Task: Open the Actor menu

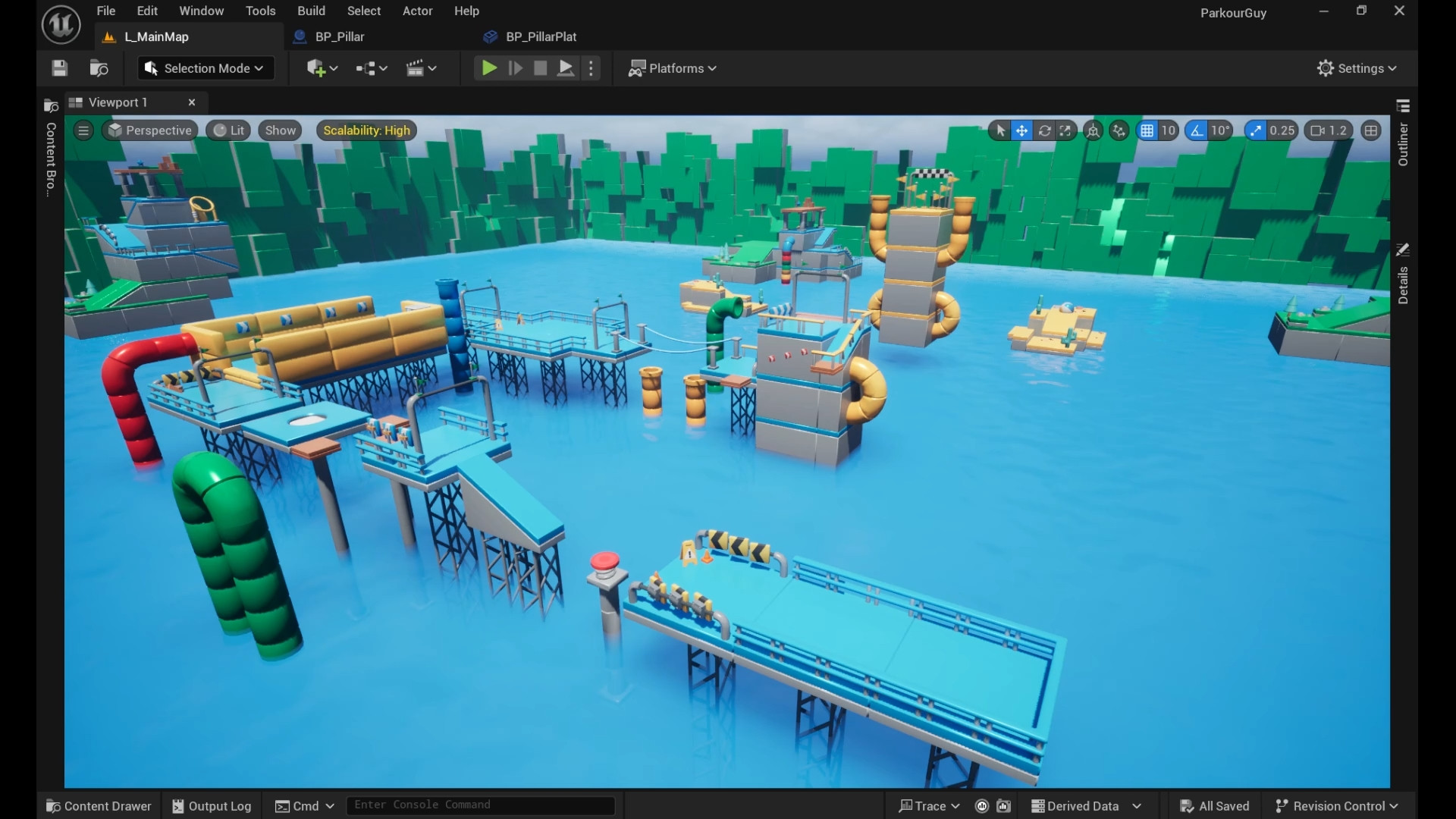Action: (417, 11)
